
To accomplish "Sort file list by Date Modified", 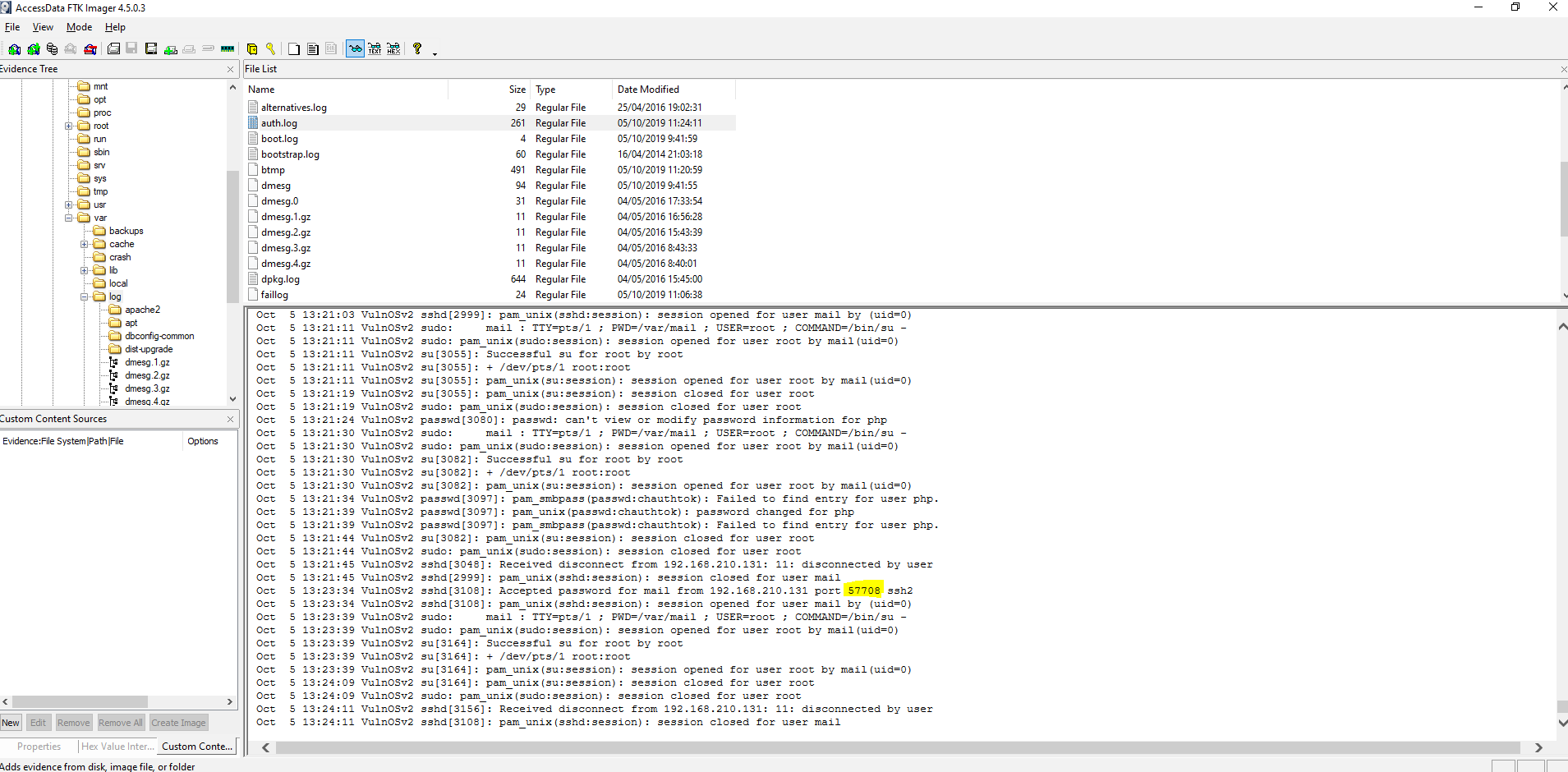I will 648,90.
